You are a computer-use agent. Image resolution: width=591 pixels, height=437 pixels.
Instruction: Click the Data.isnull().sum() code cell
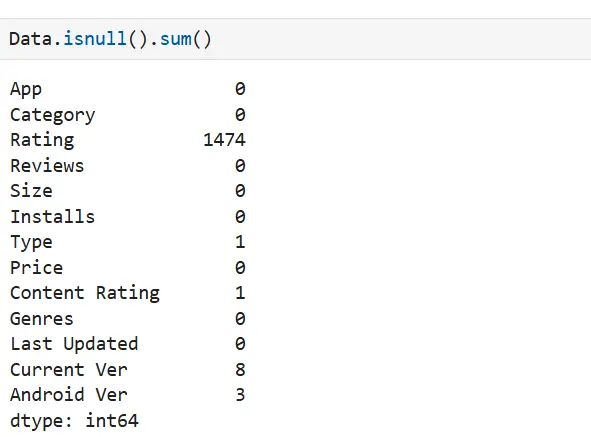(x=296, y=39)
